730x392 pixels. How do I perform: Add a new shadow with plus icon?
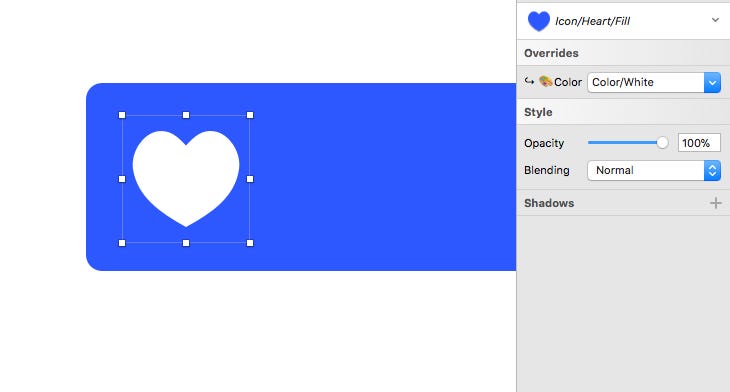pyautogui.click(x=716, y=203)
